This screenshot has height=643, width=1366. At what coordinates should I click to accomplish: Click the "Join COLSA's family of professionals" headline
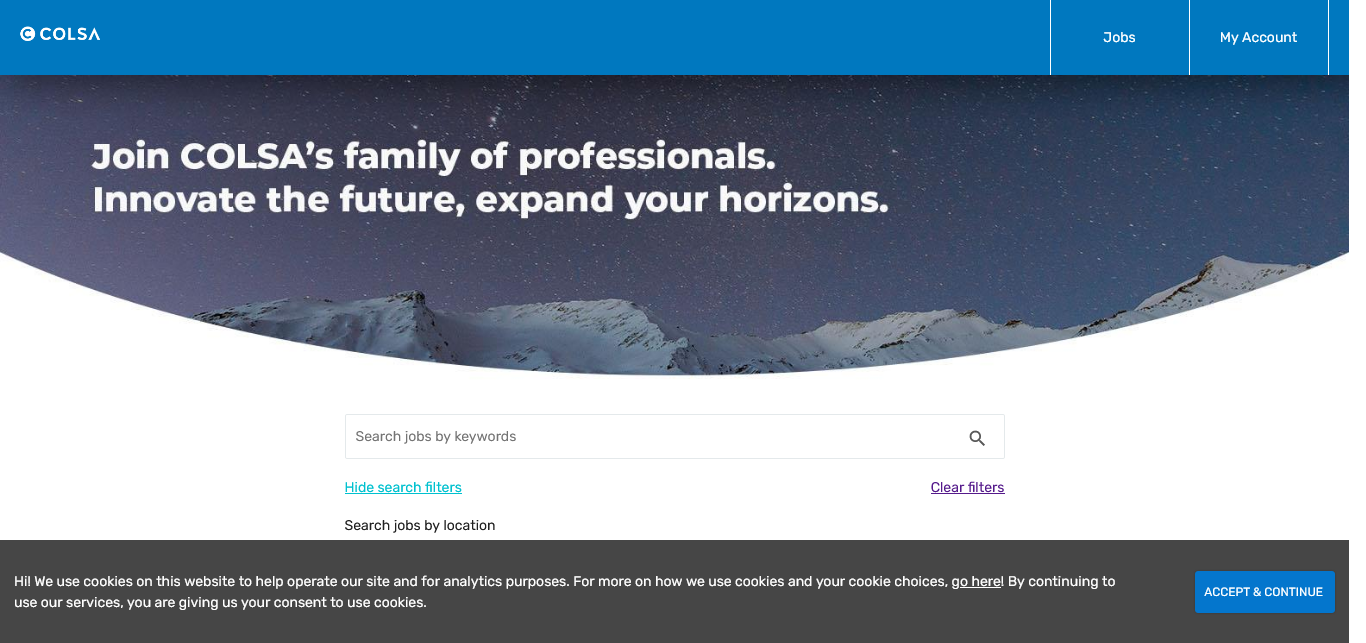[x=434, y=157]
